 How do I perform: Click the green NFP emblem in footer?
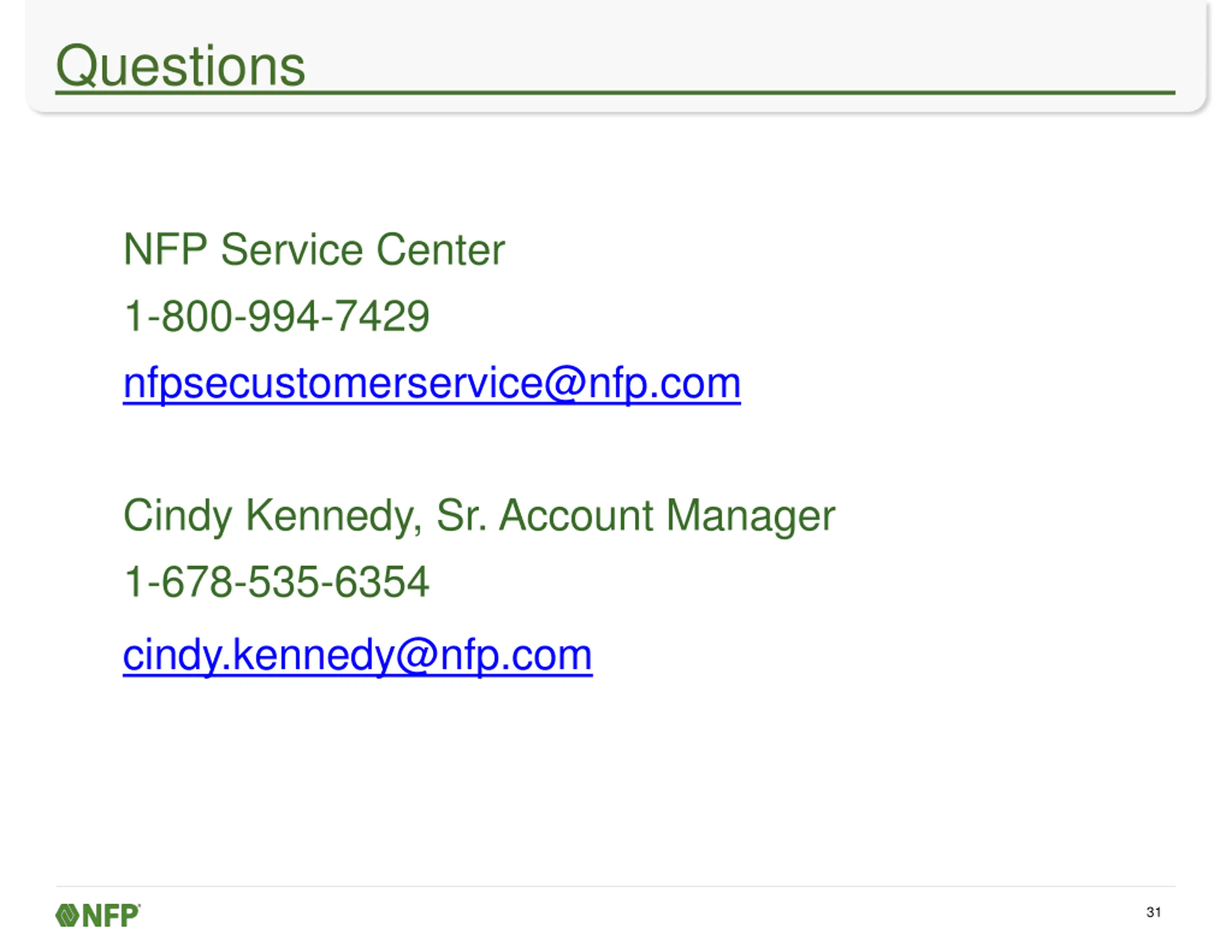tap(67, 915)
